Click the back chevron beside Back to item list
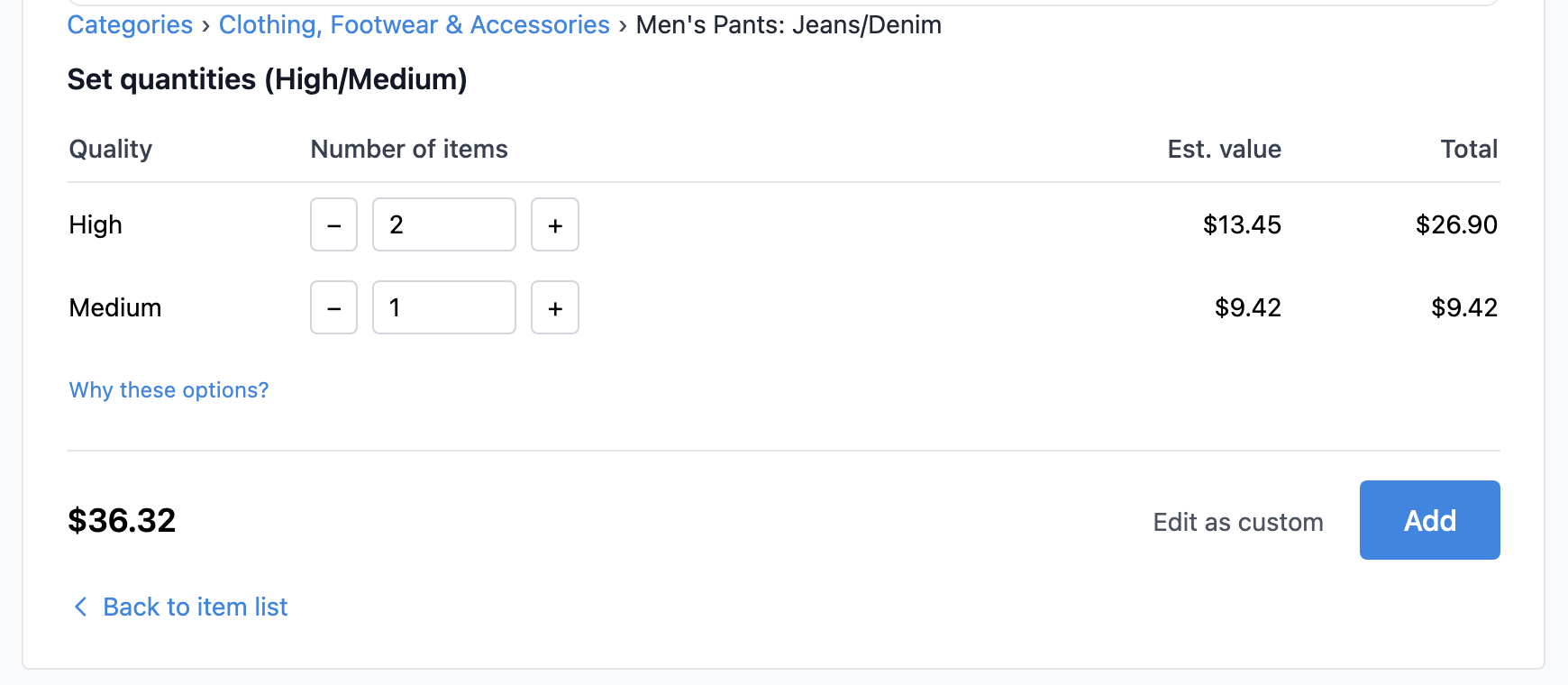This screenshot has height=685, width=1568. 80,607
